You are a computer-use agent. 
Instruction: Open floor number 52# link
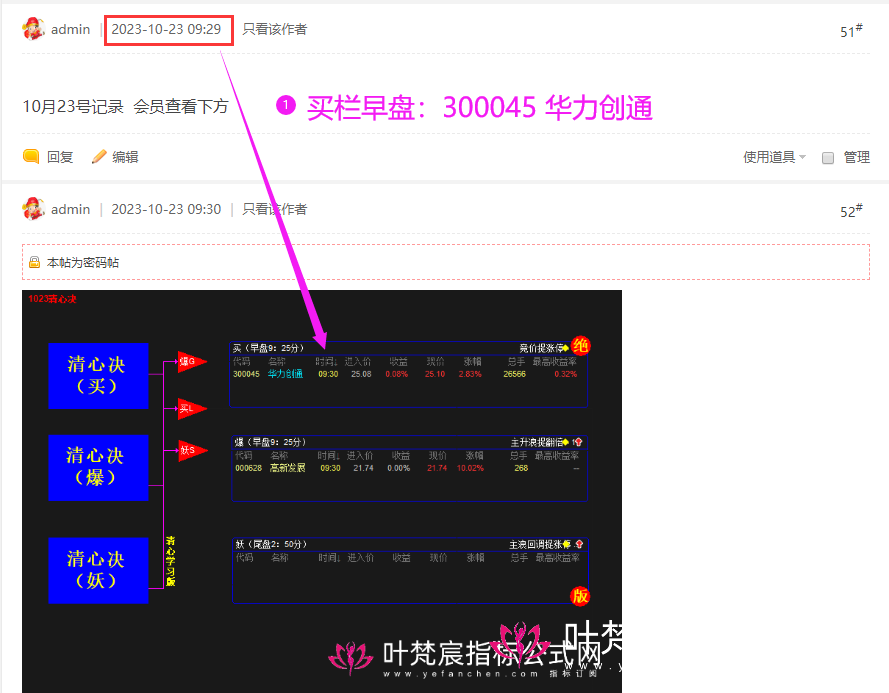[x=851, y=210]
